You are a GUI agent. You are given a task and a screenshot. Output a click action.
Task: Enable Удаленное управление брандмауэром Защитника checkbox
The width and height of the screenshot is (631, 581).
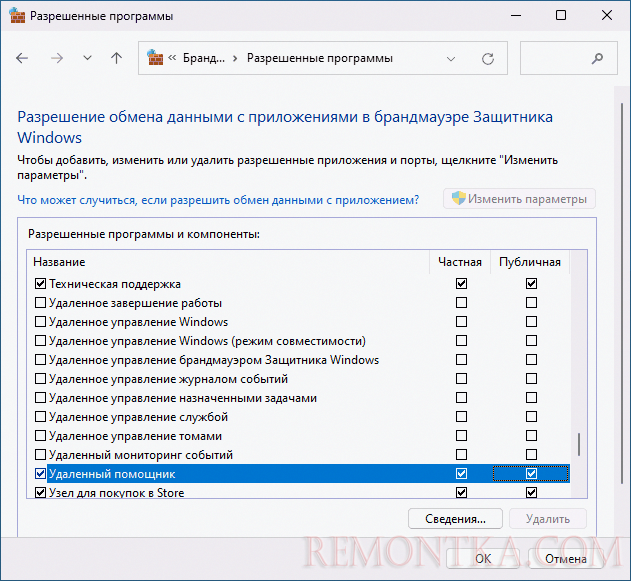pos(40,359)
